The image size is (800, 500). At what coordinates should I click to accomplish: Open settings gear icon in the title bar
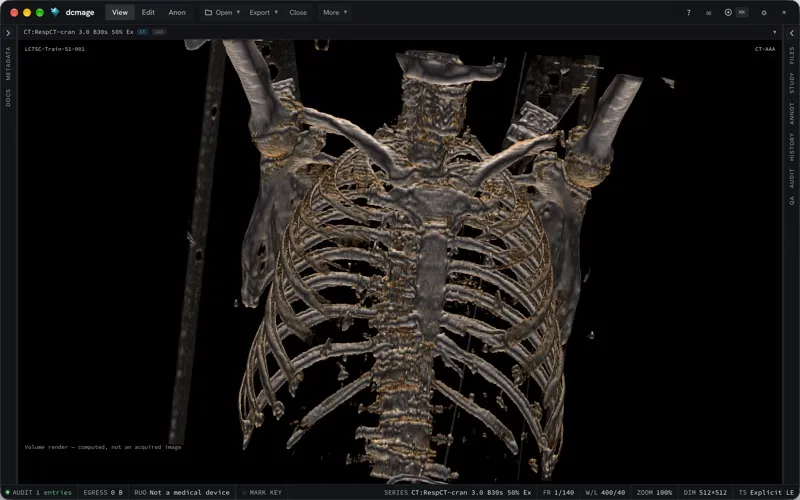pyautogui.click(x=764, y=13)
